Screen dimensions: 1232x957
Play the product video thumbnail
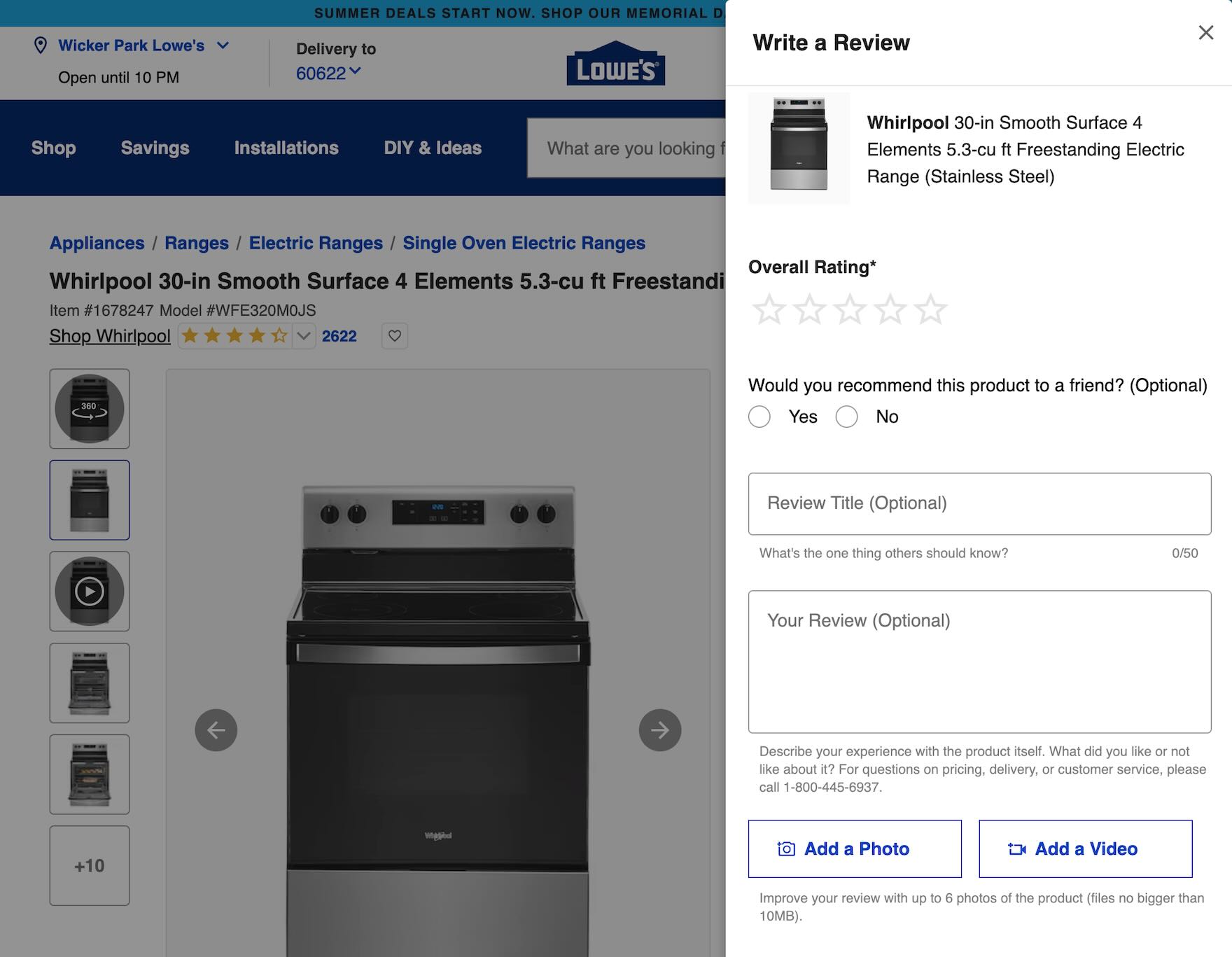point(90,592)
